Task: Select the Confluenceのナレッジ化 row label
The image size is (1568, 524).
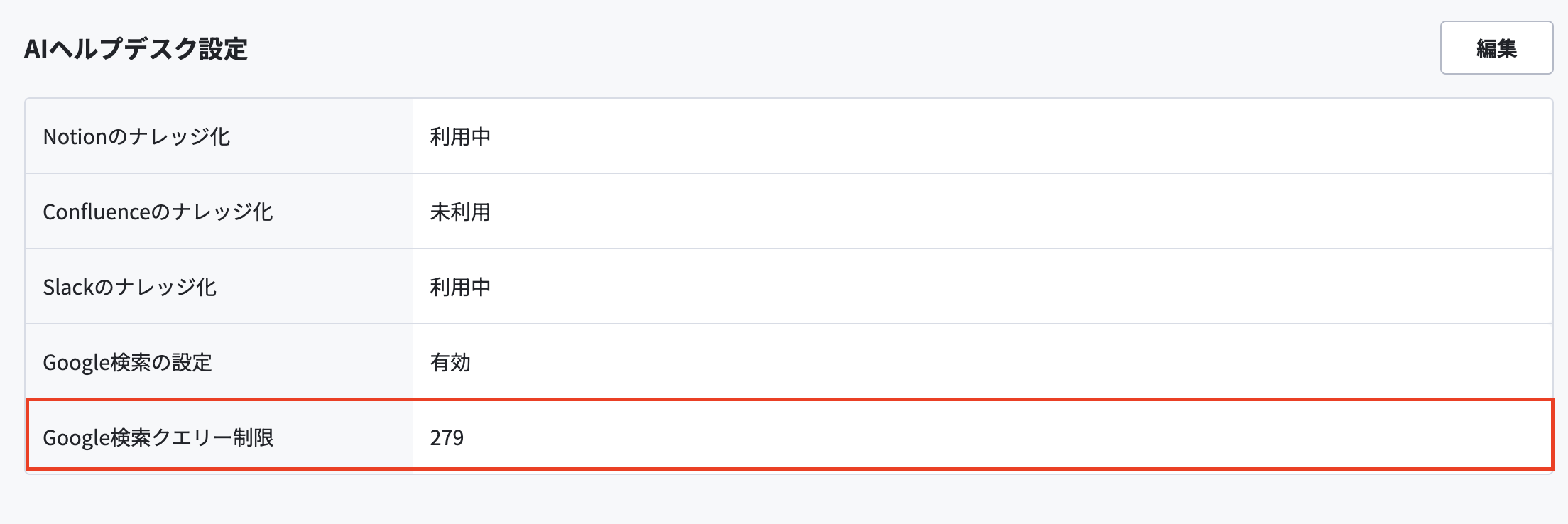Action: (x=158, y=212)
